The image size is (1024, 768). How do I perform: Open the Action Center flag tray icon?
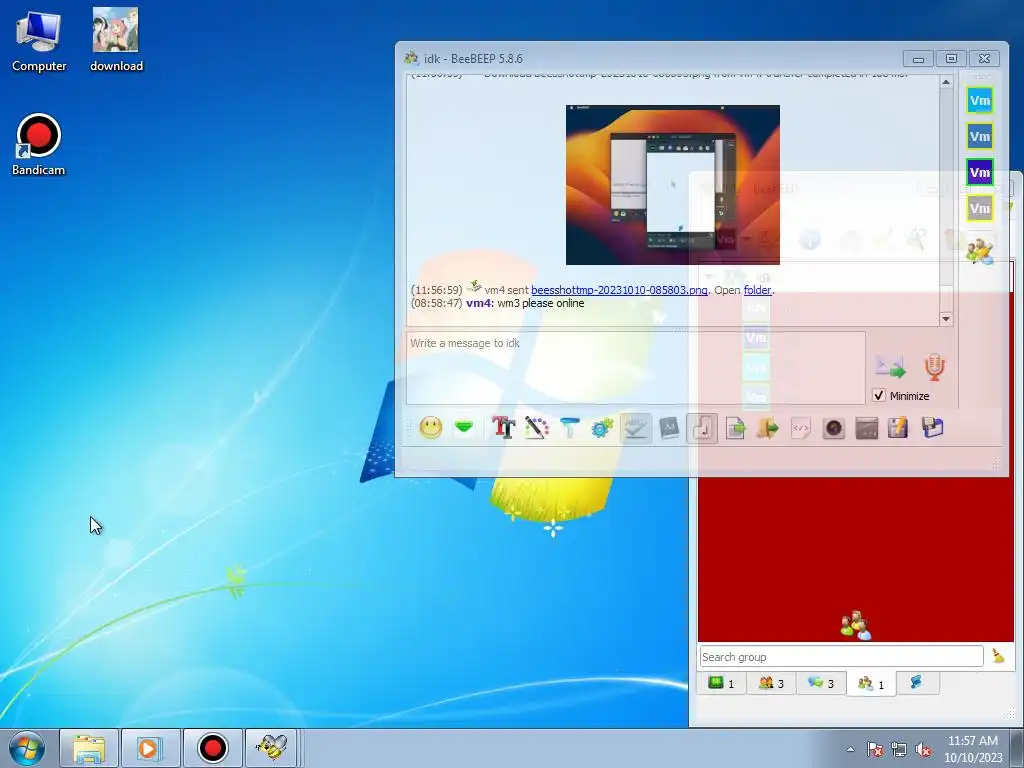coord(874,749)
